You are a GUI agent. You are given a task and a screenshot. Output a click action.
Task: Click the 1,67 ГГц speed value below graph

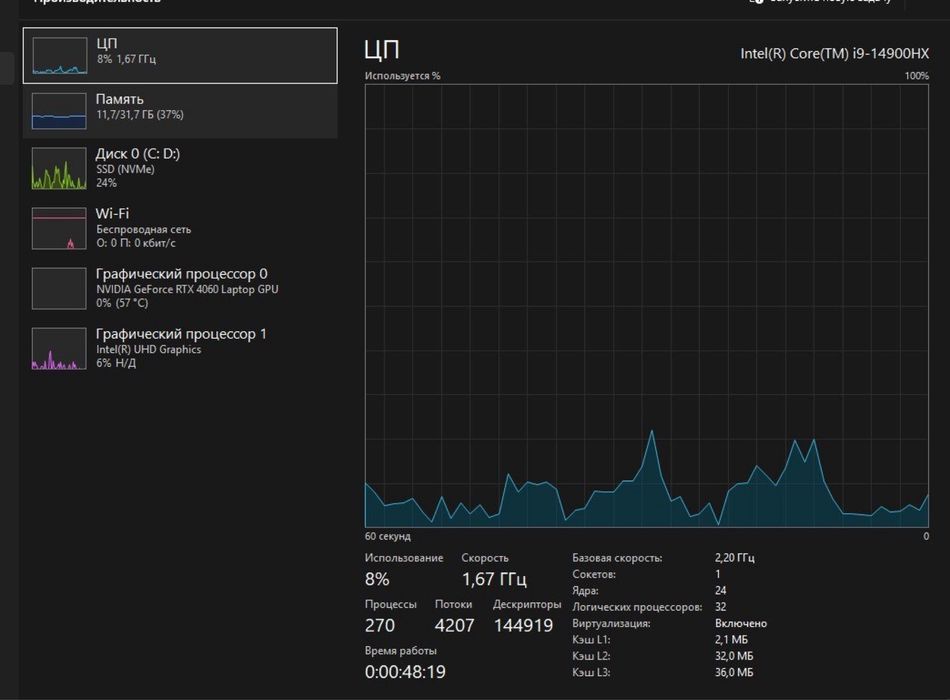click(x=494, y=579)
